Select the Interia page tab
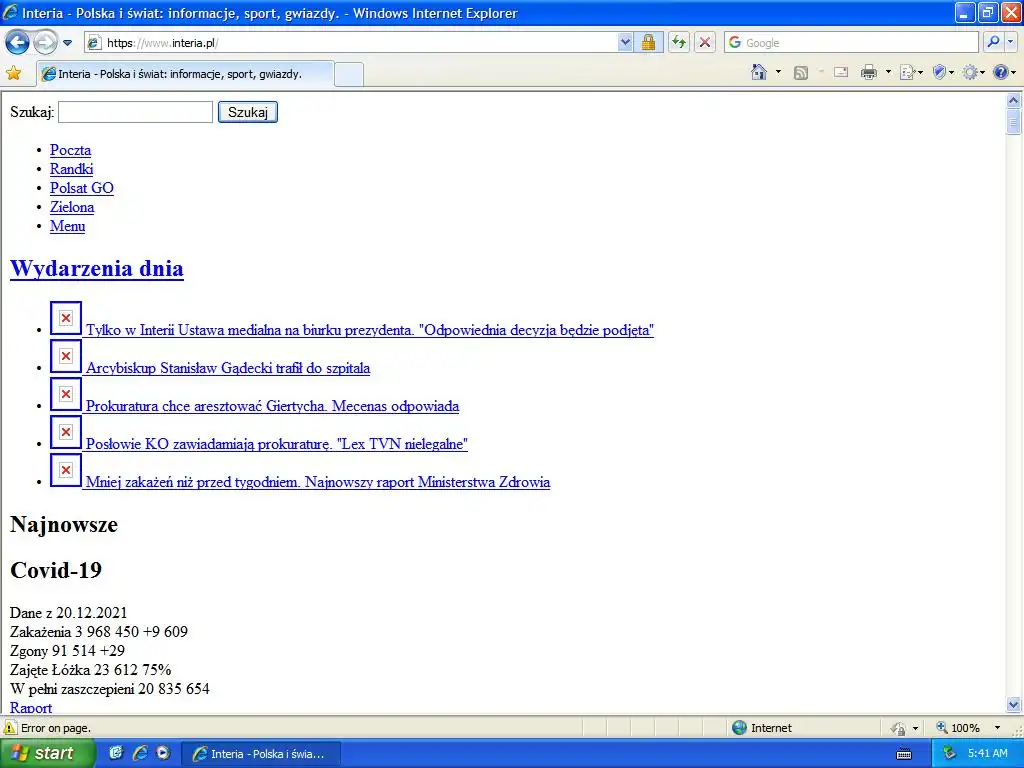This screenshot has height=768, width=1024. (x=185, y=74)
